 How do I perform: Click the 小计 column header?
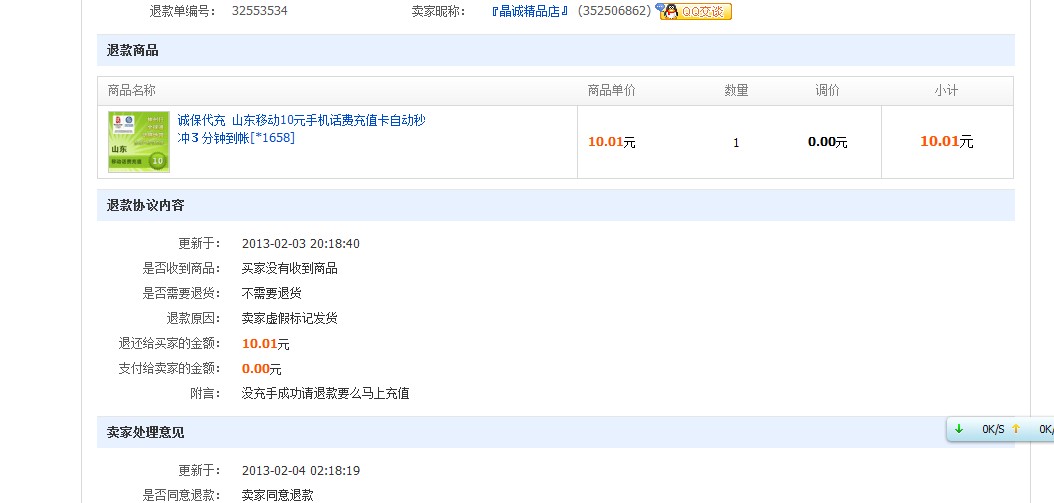click(946, 91)
